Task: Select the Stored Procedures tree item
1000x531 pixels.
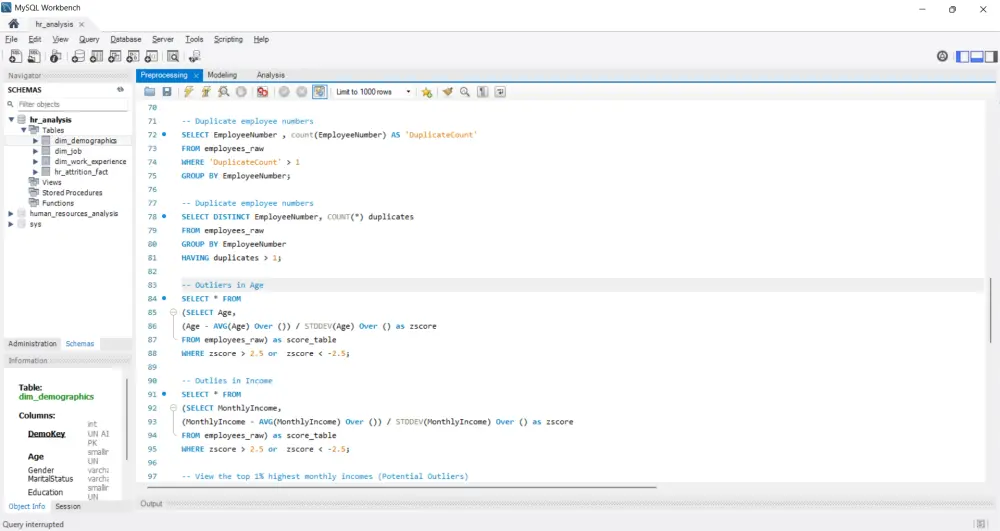Action: (72, 193)
